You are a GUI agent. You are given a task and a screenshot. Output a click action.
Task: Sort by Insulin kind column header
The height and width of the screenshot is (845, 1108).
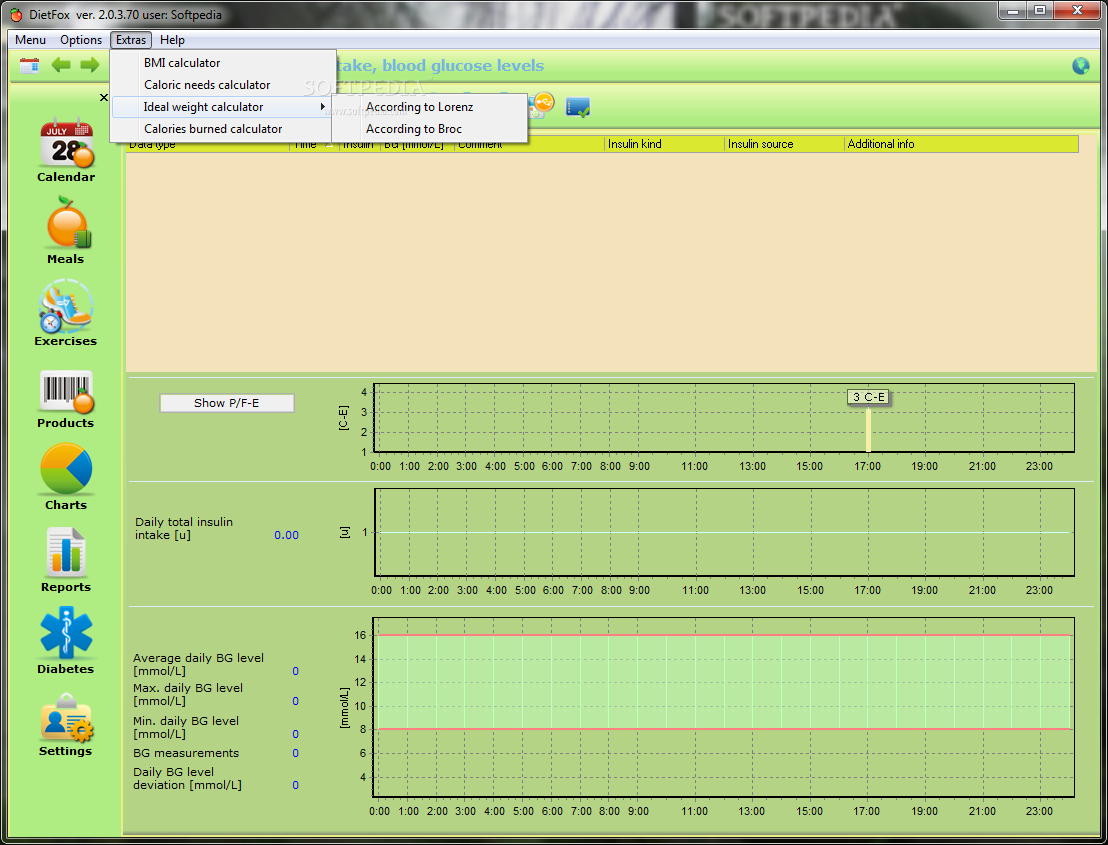point(665,144)
